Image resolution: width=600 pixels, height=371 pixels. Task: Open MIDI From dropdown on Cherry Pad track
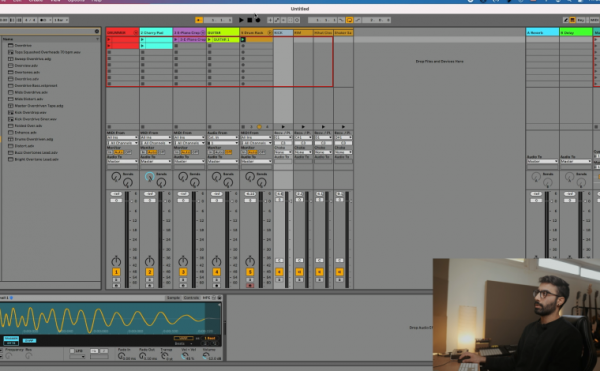point(155,138)
